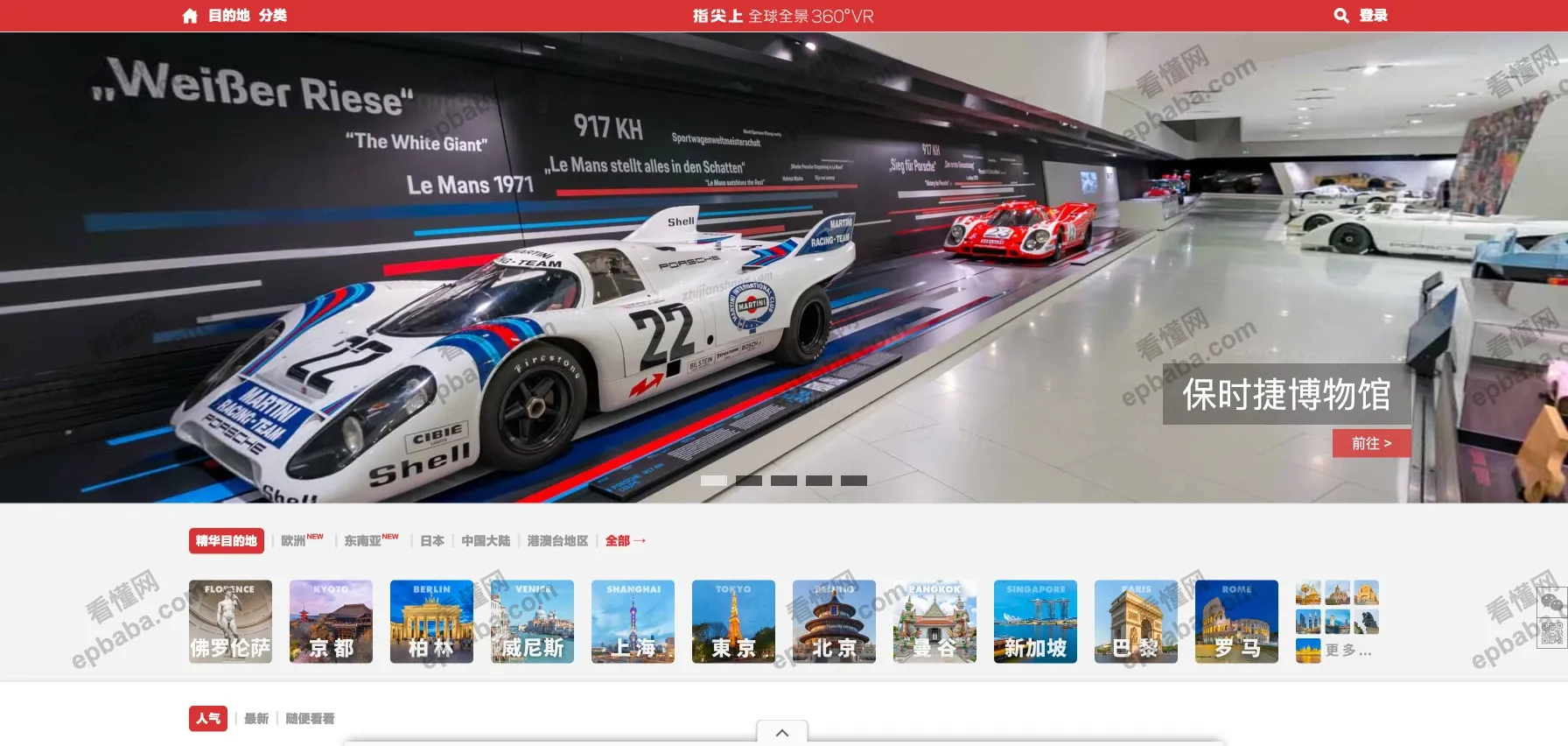Open the 目的地 menu in header
Image resolution: width=1568 pixels, height=746 pixels.
point(229,16)
